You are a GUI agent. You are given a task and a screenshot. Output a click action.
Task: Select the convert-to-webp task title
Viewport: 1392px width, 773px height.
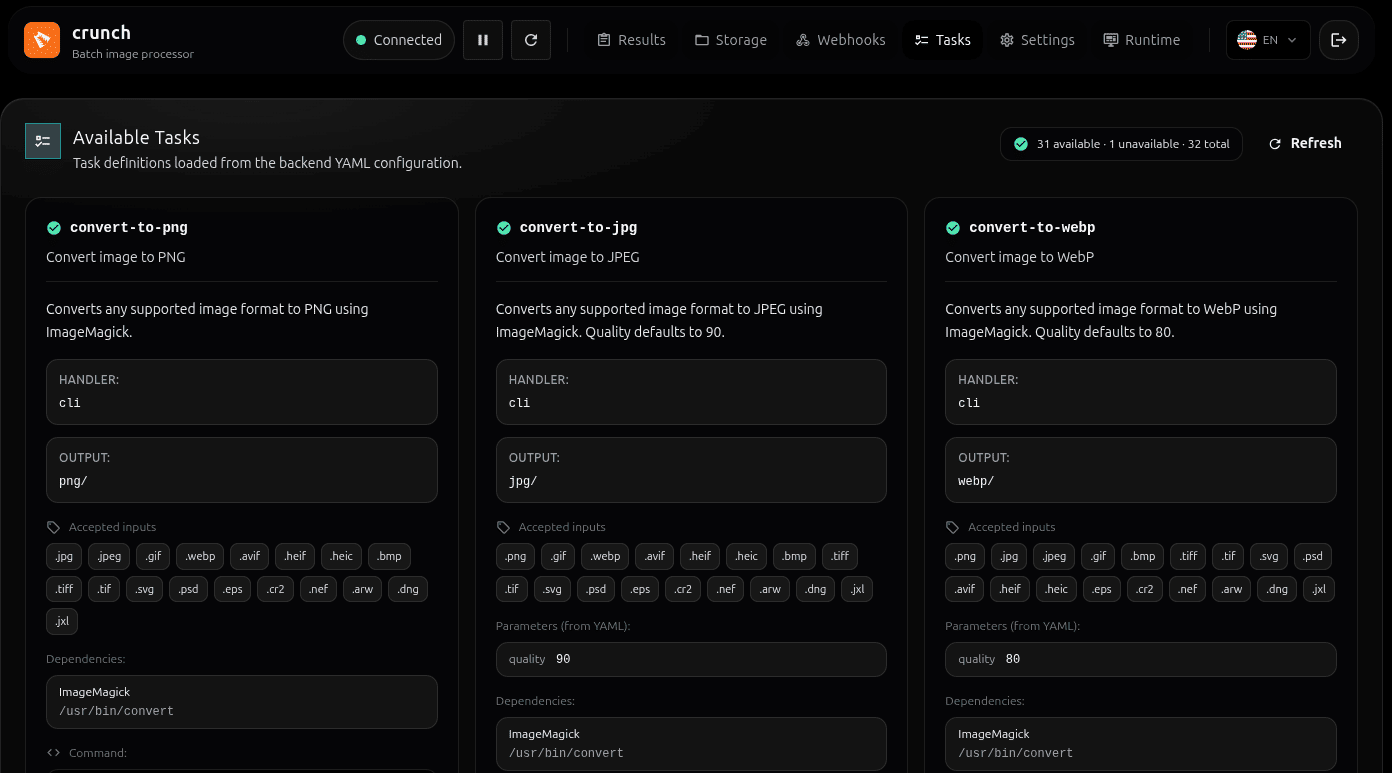(x=1032, y=228)
